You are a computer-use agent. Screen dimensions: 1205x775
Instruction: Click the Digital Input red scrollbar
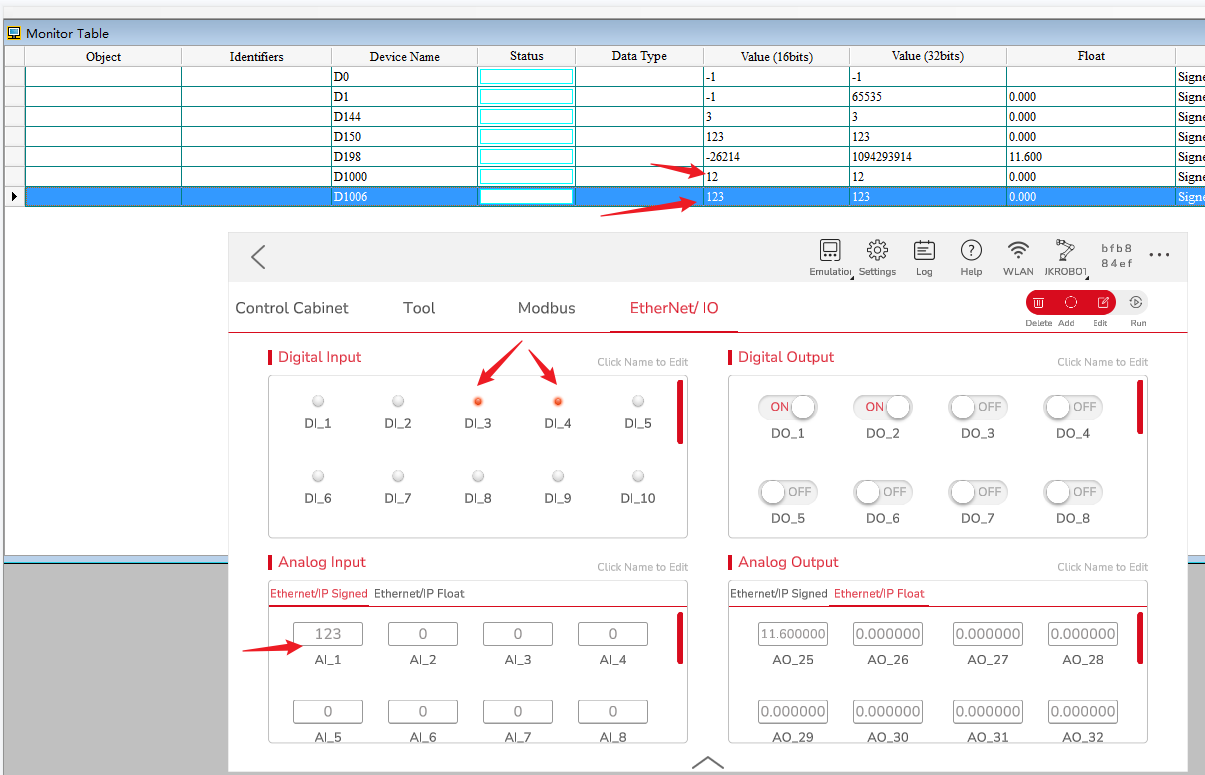coord(680,411)
